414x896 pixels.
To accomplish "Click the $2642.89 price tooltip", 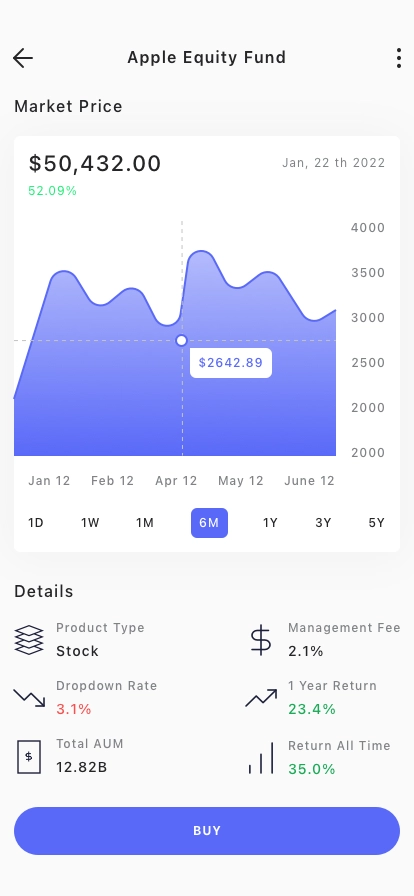I will (231, 363).
